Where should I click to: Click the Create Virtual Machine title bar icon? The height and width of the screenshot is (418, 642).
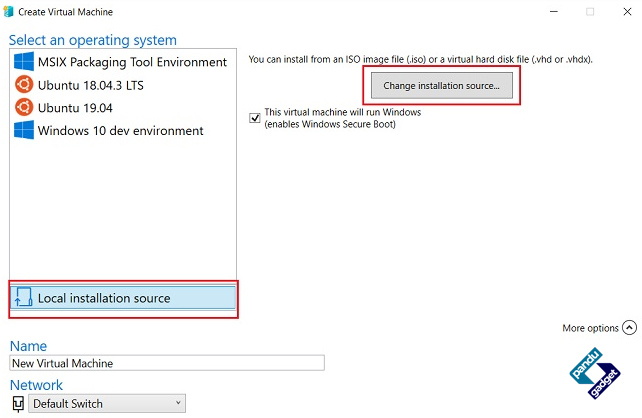tap(8, 11)
